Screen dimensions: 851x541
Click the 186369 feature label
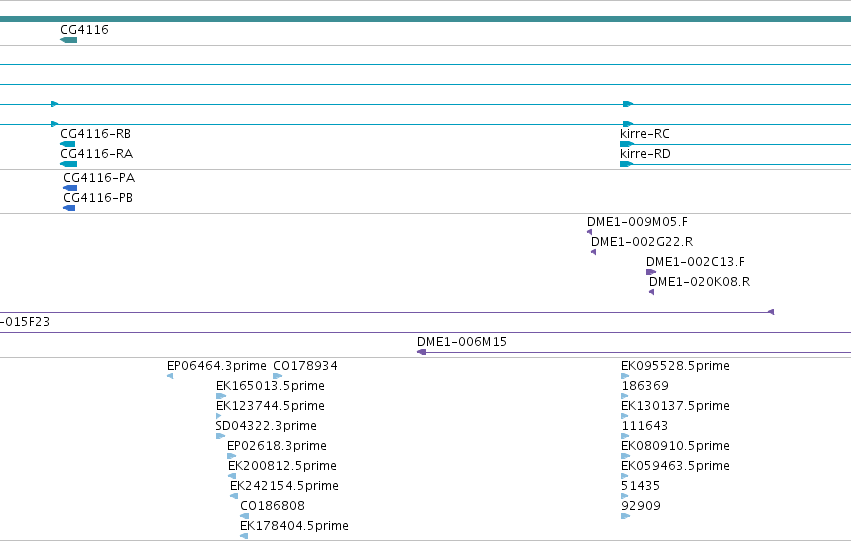[645, 386]
